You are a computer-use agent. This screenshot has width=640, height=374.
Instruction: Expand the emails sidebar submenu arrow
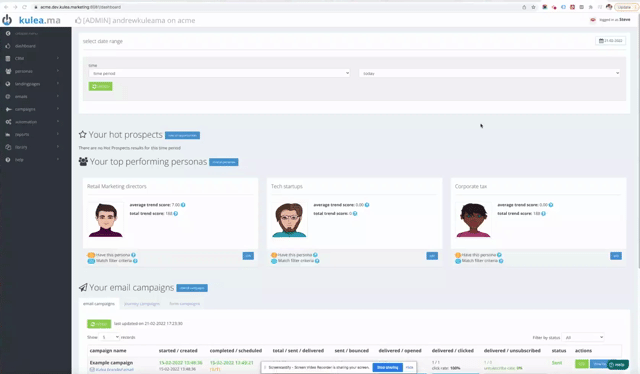point(58,96)
